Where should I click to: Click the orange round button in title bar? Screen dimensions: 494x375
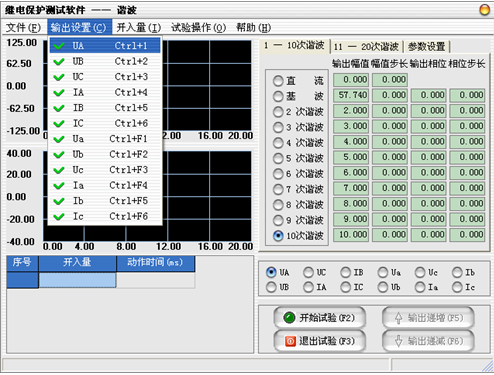click(x=484, y=9)
